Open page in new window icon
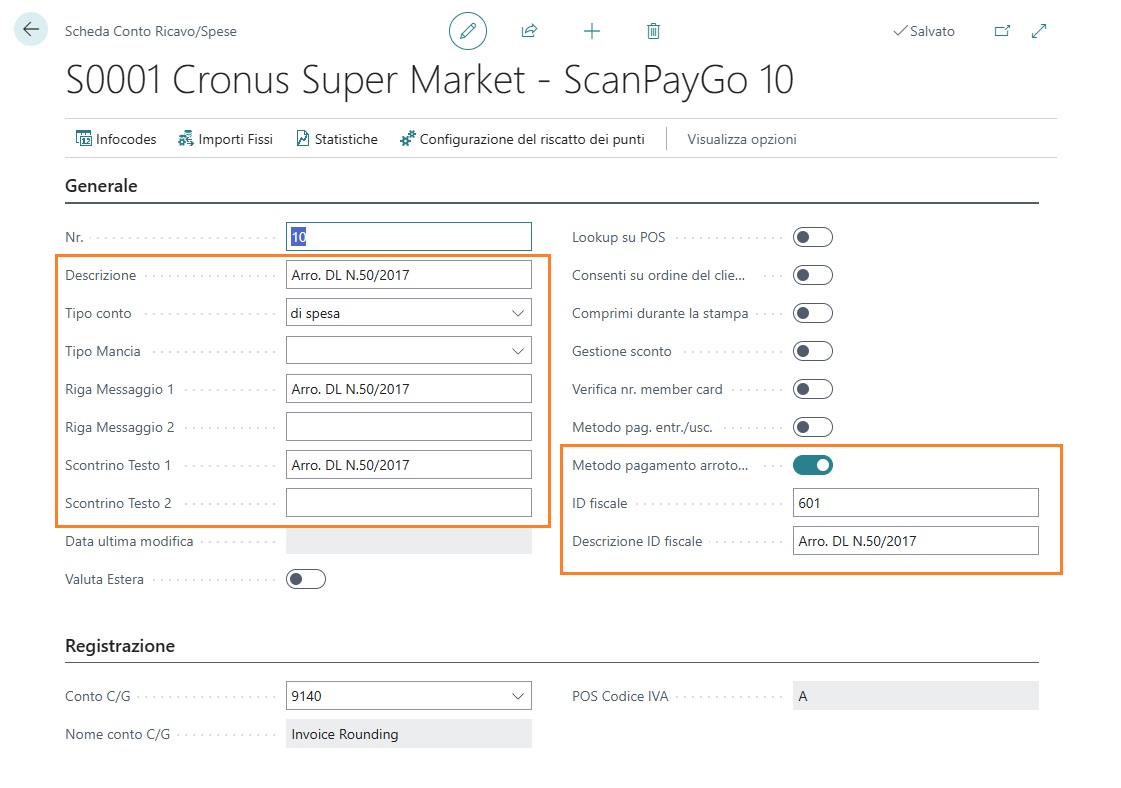The height and width of the screenshot is (788, 1121). tap(1001, 31)
